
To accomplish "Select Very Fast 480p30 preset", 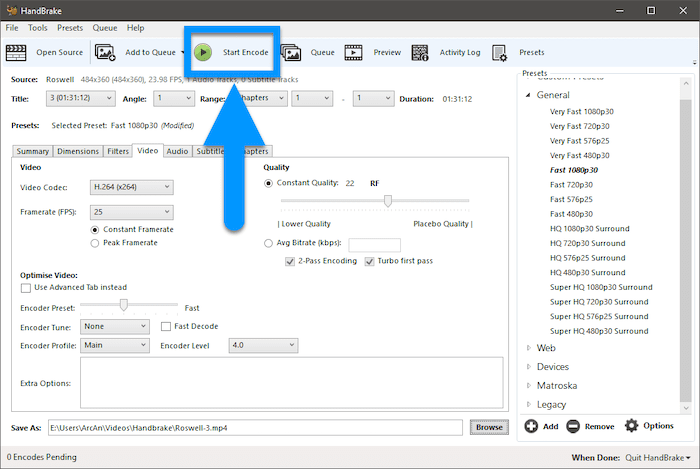I will tap(579, 155).
